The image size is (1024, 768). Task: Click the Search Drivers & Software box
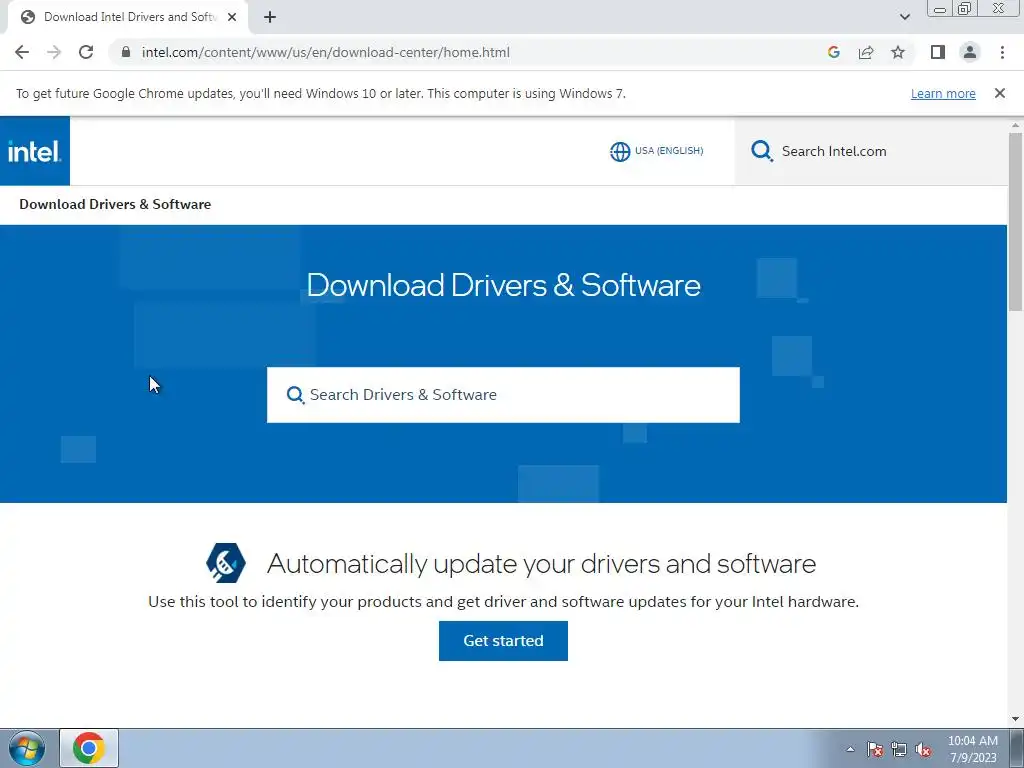pyautogui.click(x=503, y=394)
